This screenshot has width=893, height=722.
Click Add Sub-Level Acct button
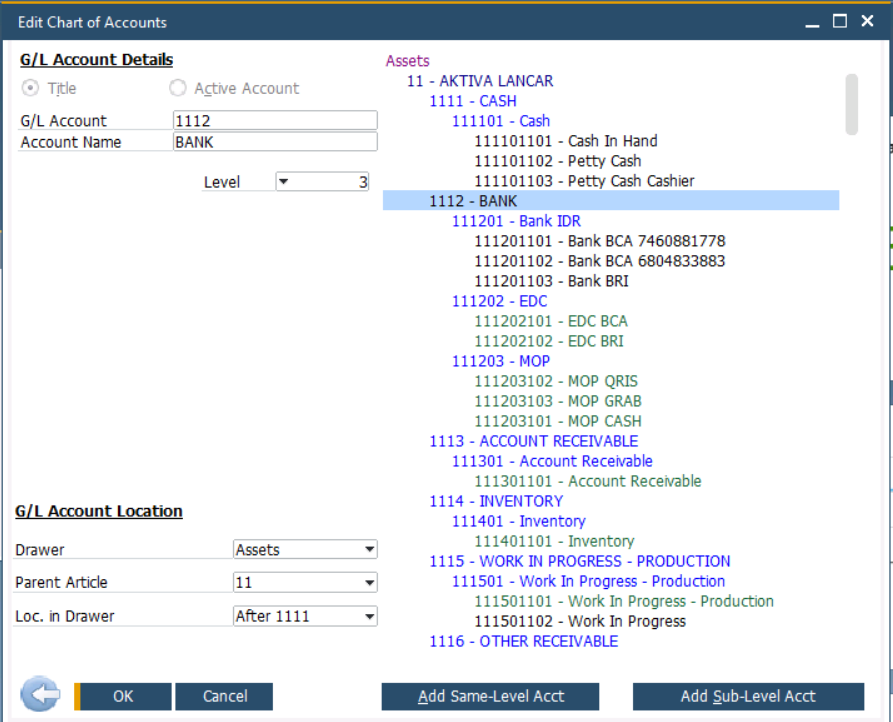(748, 696)
